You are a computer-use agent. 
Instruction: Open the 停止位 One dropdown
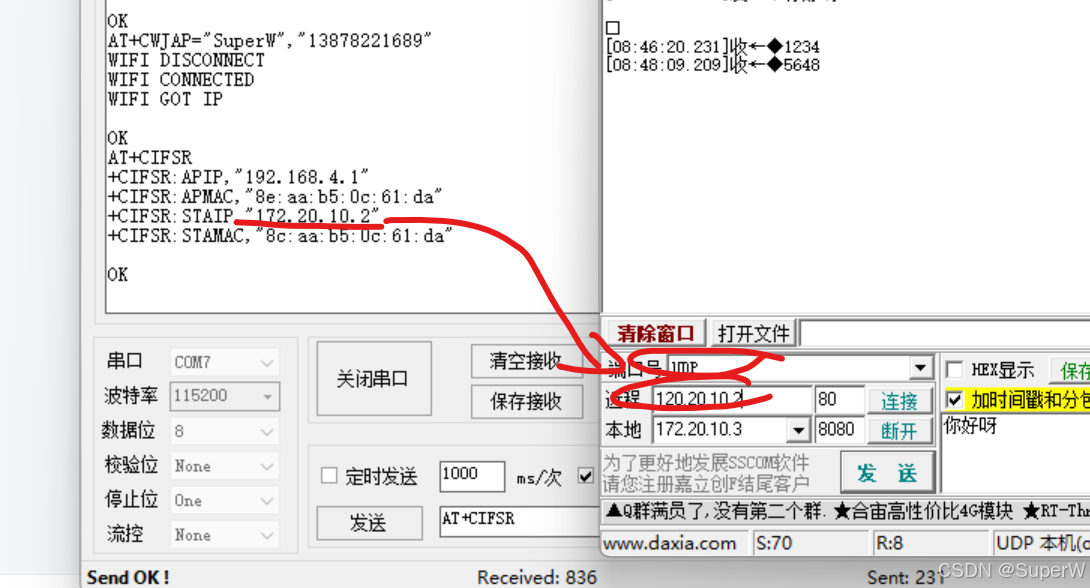224,500
